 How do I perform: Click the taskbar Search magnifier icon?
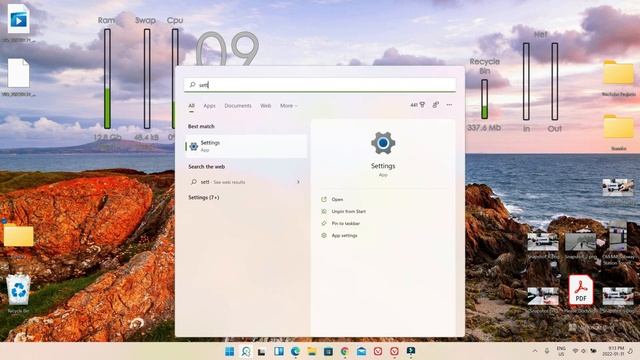[246, 351]
